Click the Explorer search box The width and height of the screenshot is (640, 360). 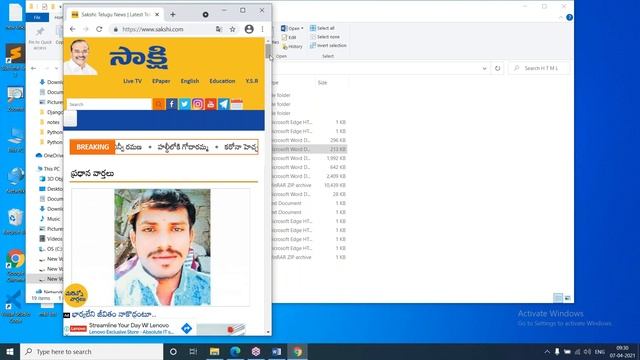(539, 68)
